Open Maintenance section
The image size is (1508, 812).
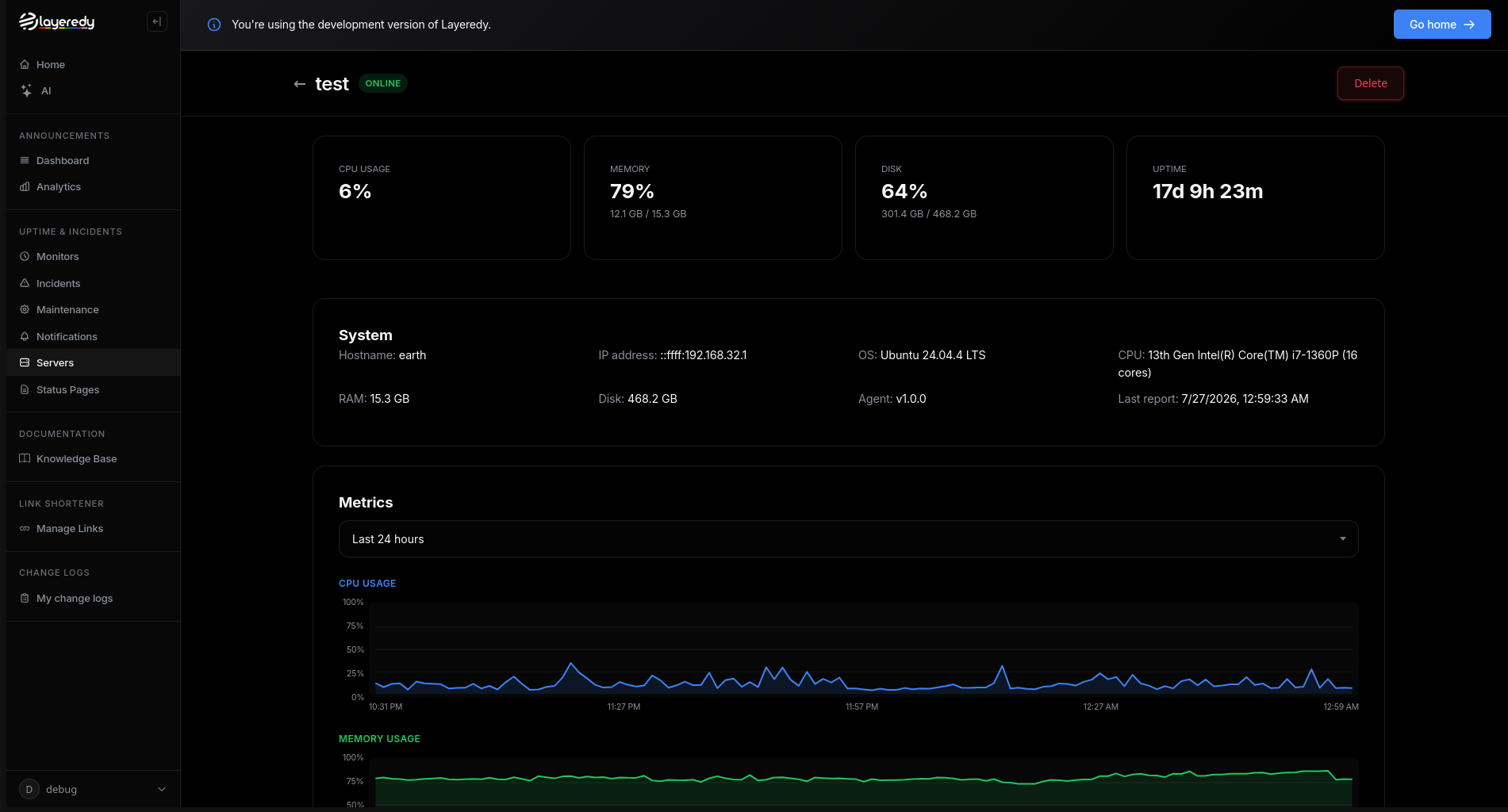pos(94,310)
